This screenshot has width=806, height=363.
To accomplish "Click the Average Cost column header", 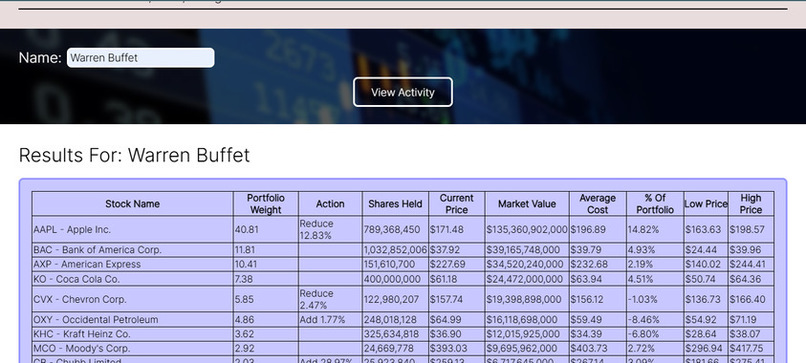I will point(597,204).
